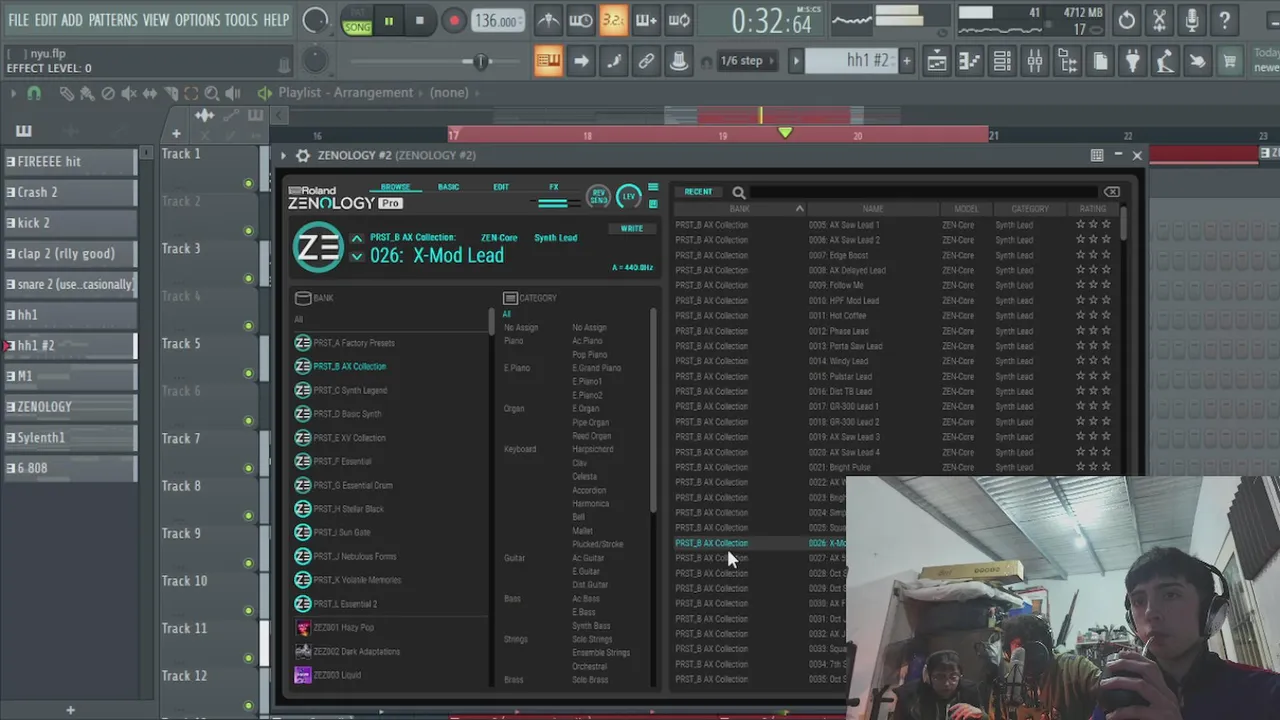Click the record button
The image size is (1280, 720).
[454, 21]
